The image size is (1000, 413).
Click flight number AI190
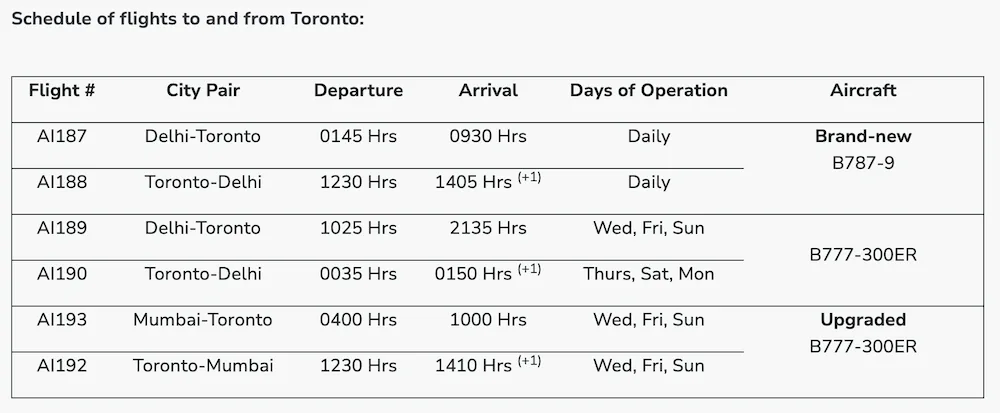[x=62, y=274]
